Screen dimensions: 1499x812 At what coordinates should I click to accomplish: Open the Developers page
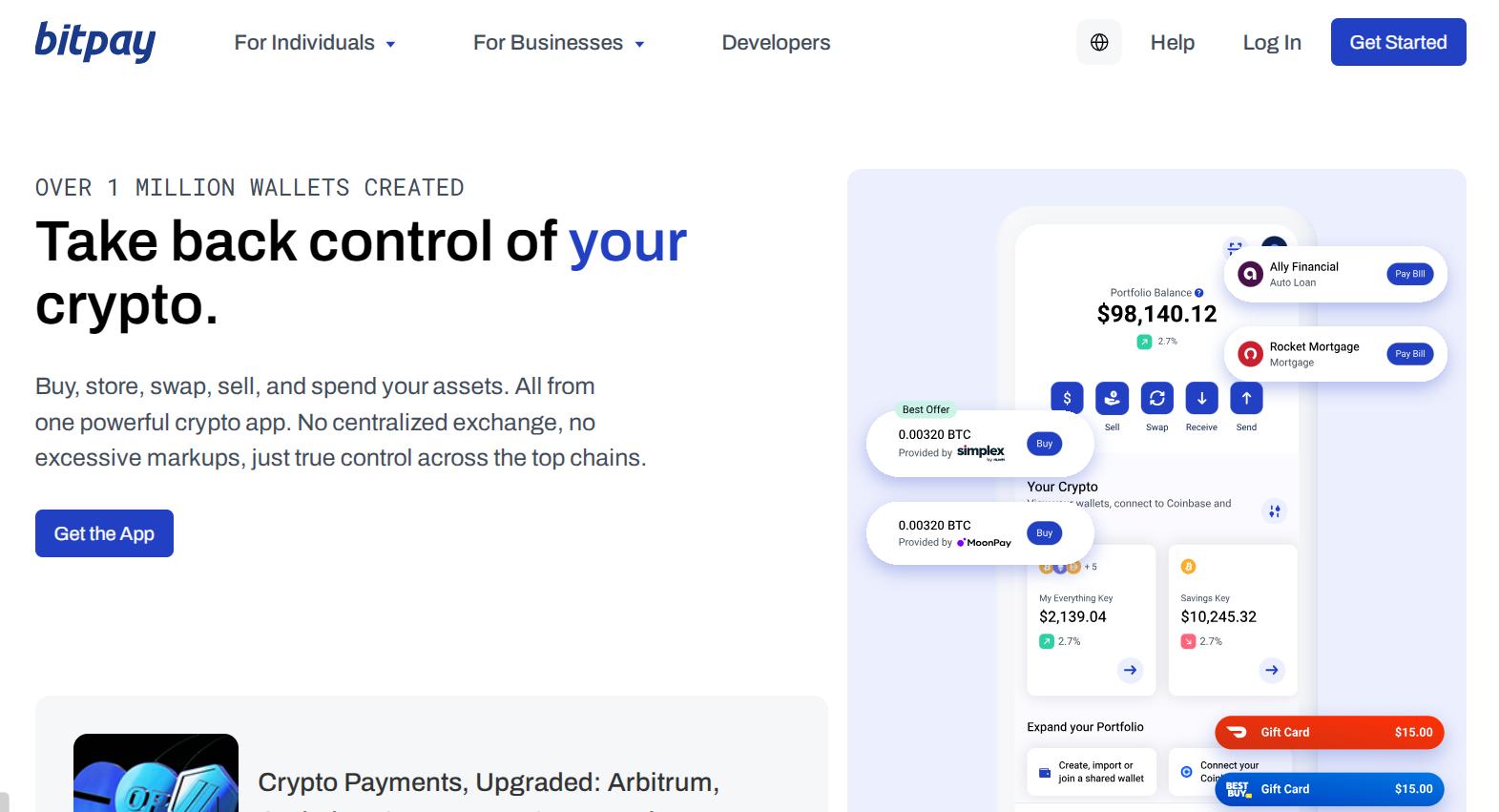776,43
